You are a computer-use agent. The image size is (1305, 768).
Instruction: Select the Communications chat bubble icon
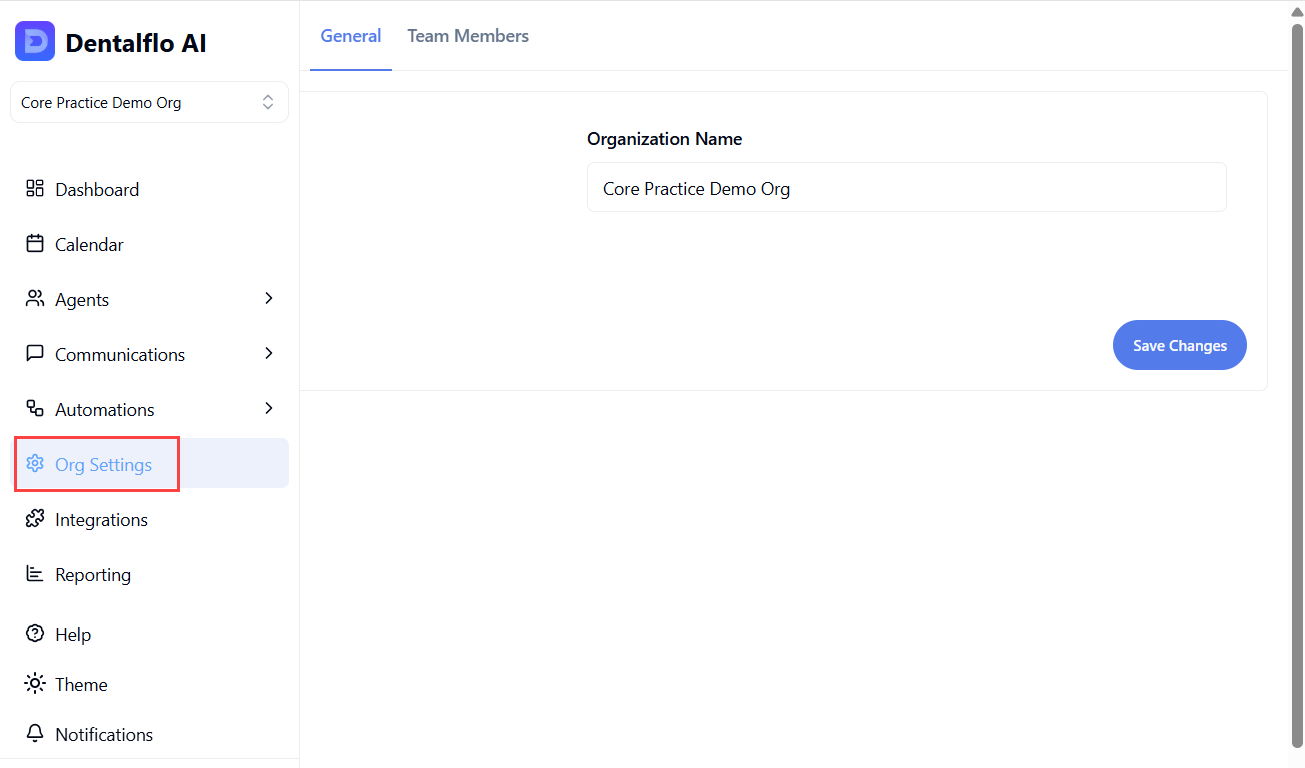35,353
